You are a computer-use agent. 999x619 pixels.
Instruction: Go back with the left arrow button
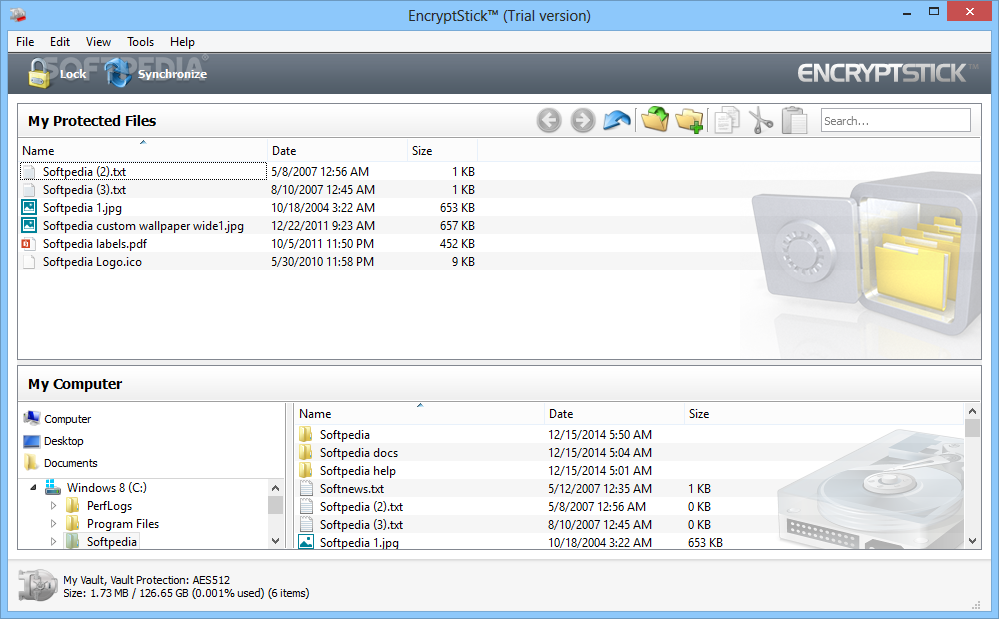tap(549, 120)
